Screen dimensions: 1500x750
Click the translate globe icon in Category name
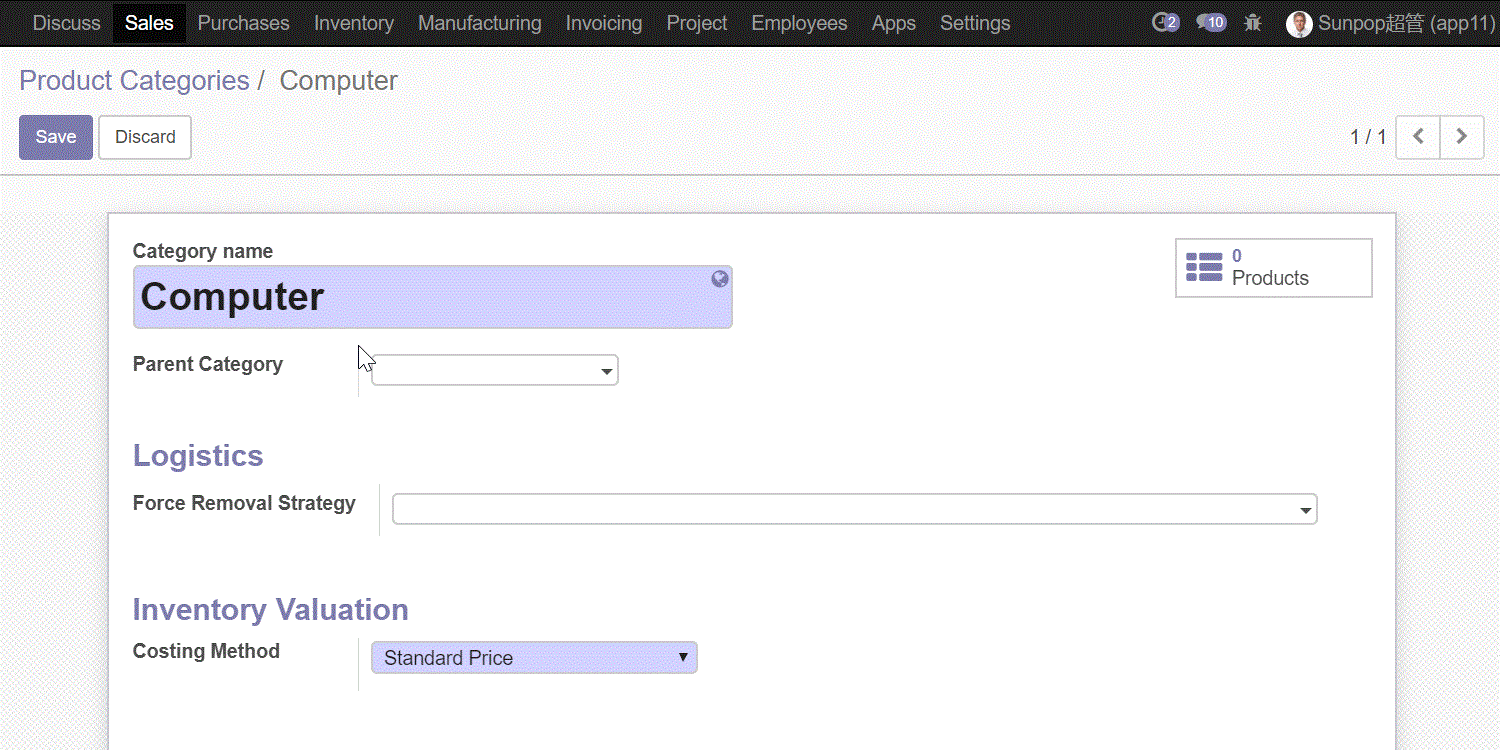pos(719,279)
